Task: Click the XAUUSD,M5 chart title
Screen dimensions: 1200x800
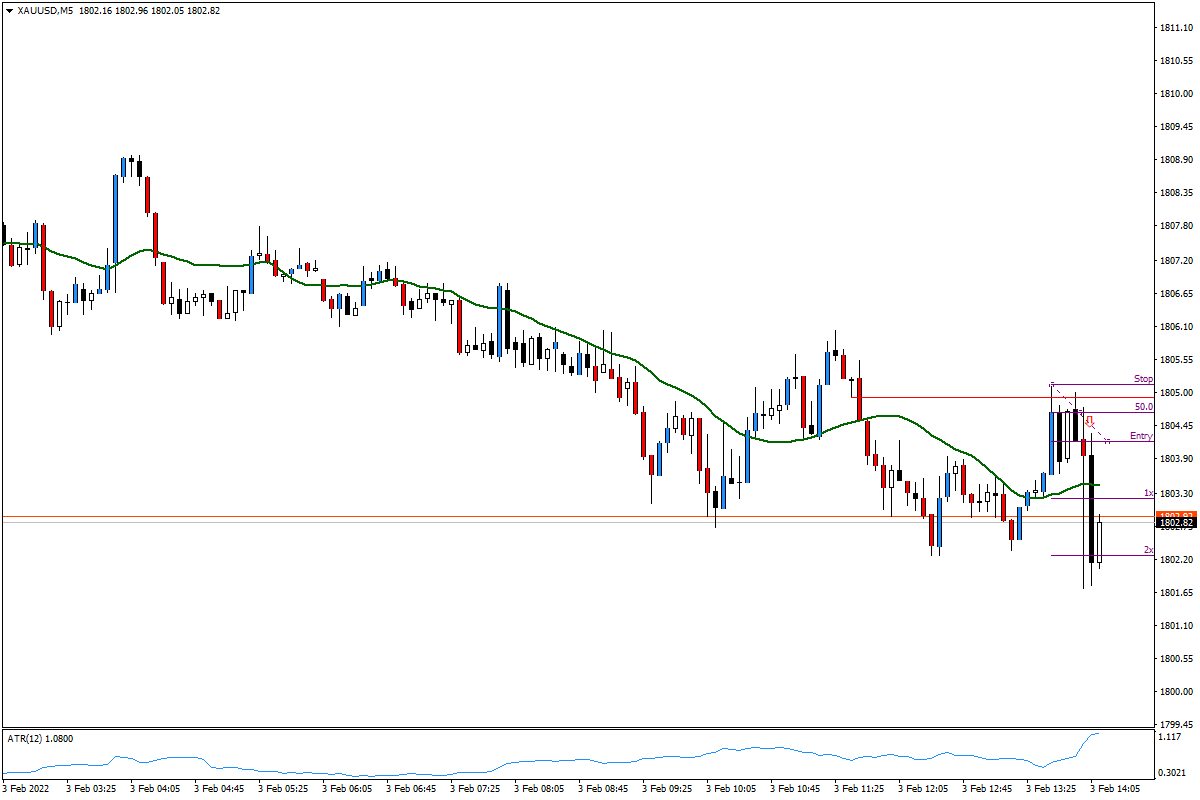Action: pyautogui.click(x=43, y=10)
